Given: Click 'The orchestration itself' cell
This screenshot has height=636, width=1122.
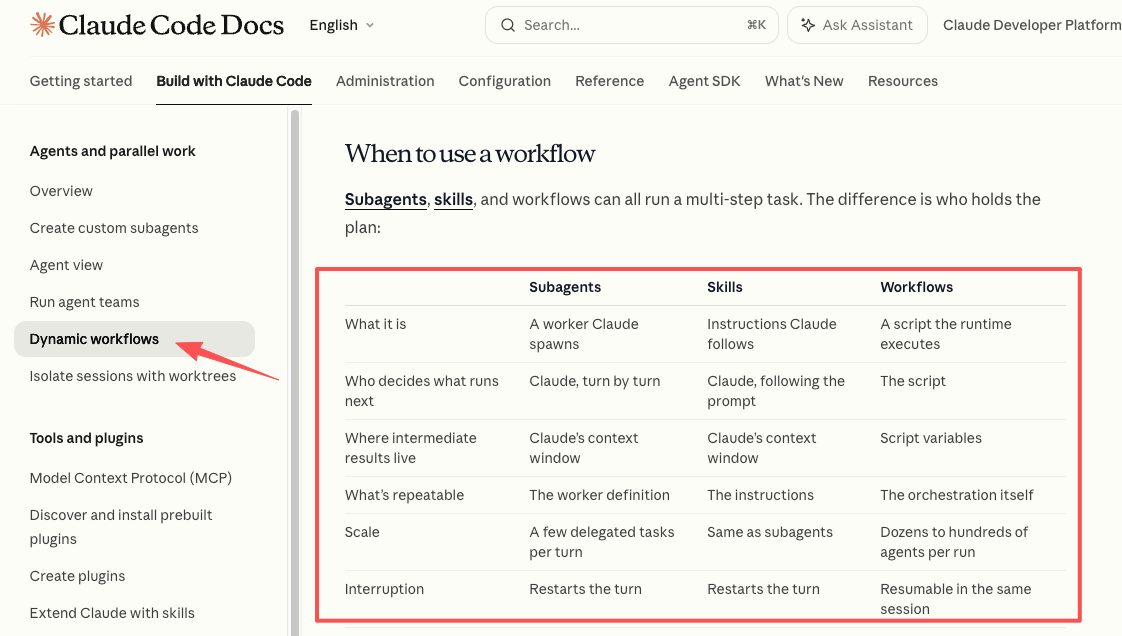Looking at the screenshot, I should (x=957, y=495).
